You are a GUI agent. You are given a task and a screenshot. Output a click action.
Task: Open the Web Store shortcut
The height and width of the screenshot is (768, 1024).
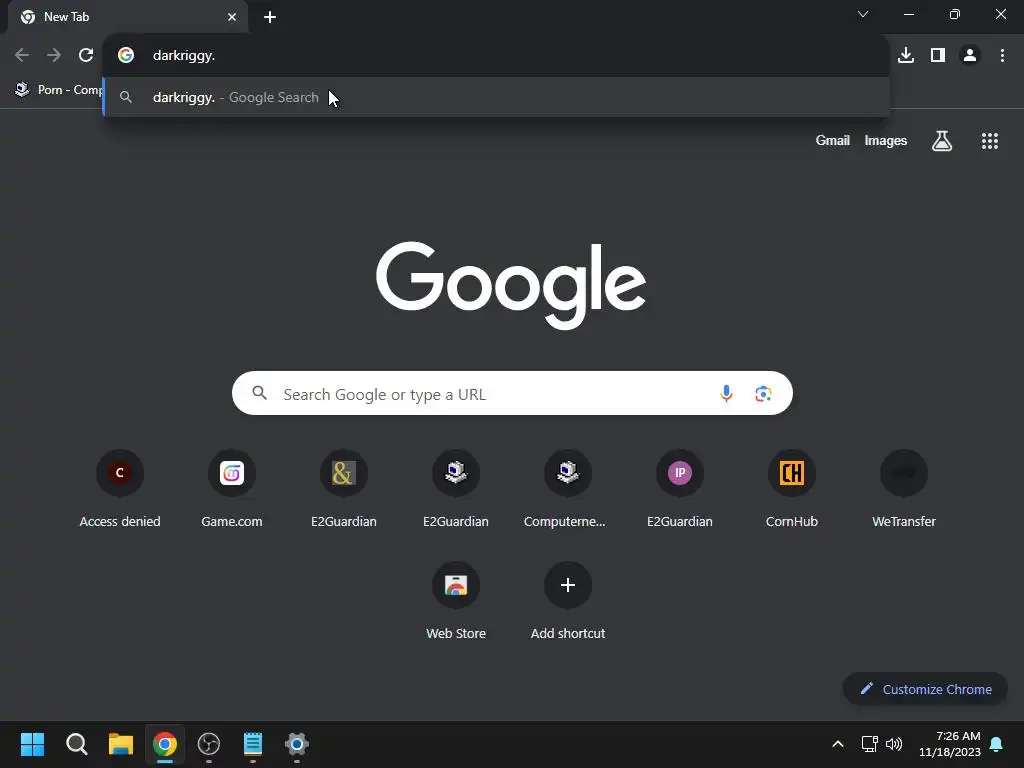(456, 601)
